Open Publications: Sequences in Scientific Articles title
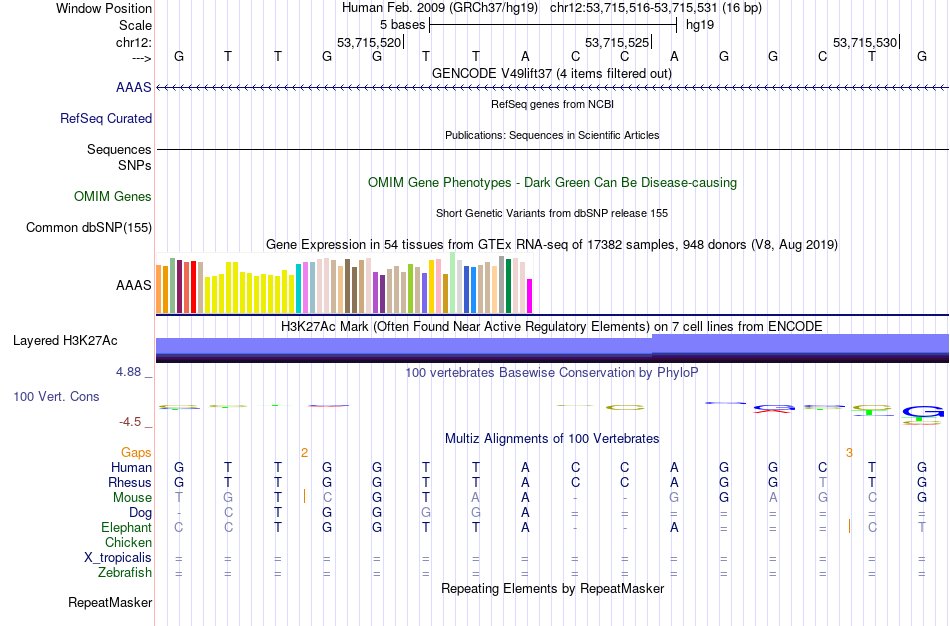 552,135
